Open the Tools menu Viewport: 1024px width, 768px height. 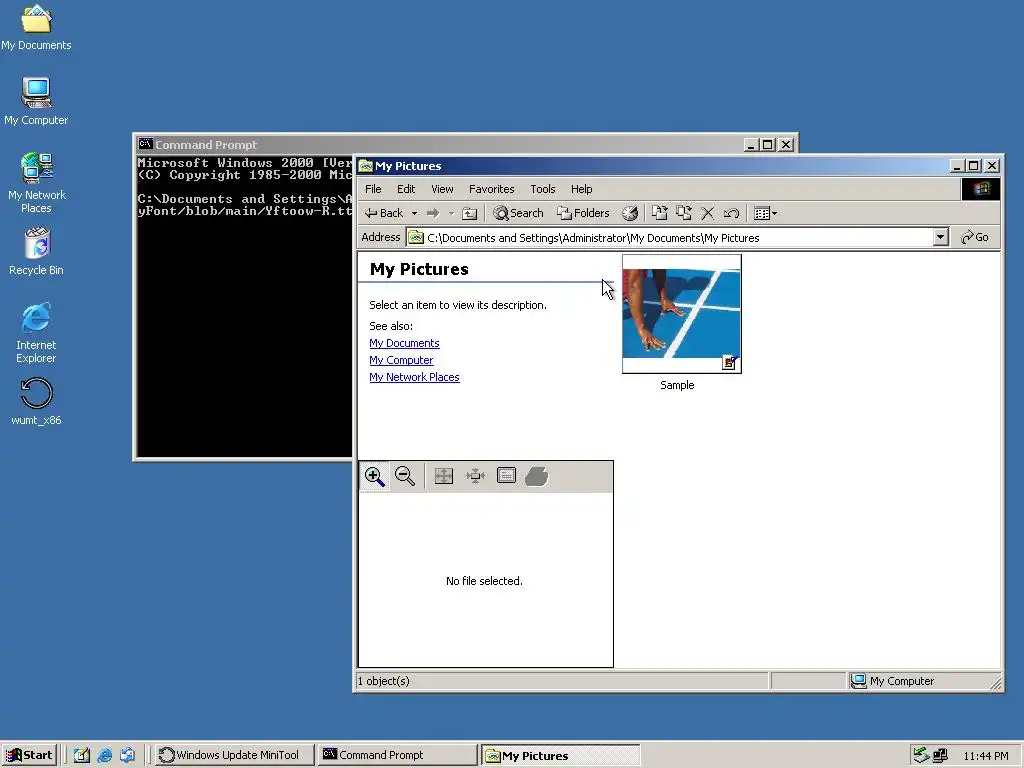(x=543, y=189)
